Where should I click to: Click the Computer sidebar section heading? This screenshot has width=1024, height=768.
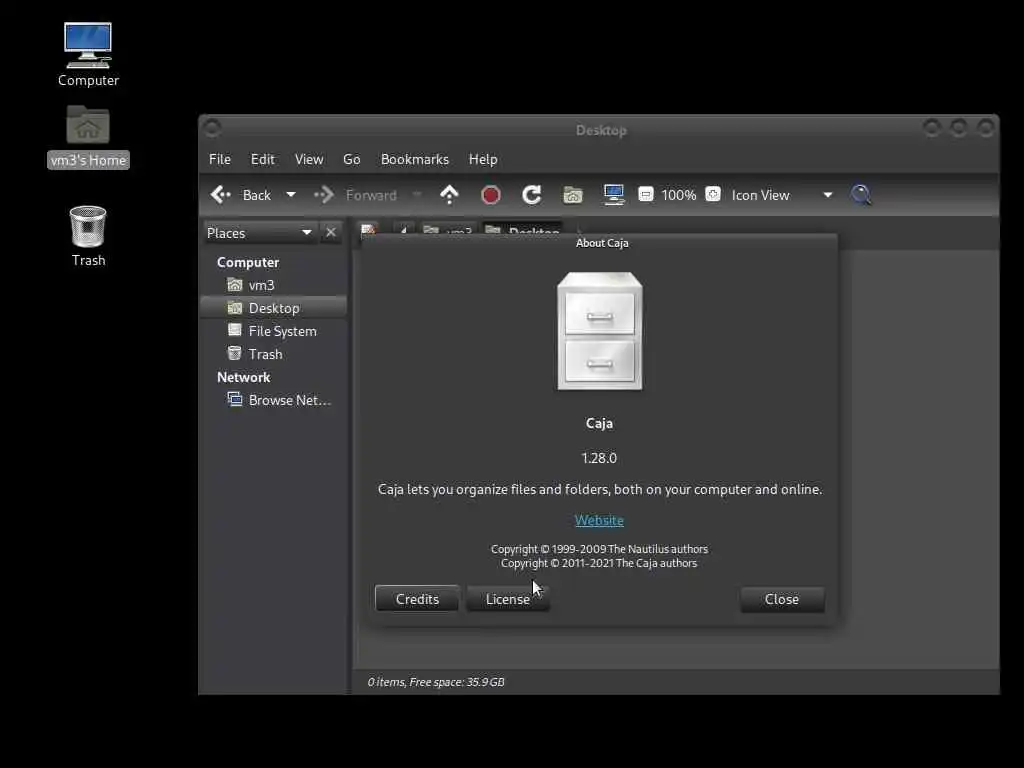[248, 262]
